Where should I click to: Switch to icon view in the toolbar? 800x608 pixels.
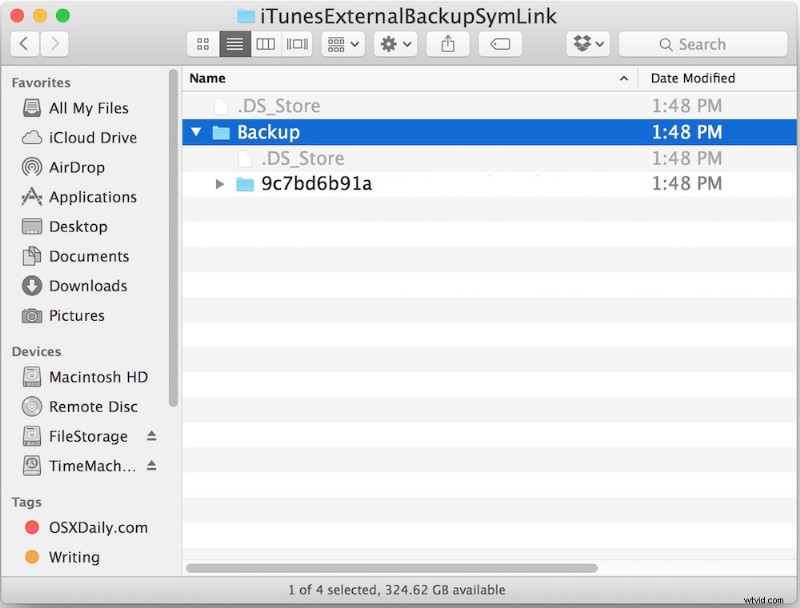point(202,43)
